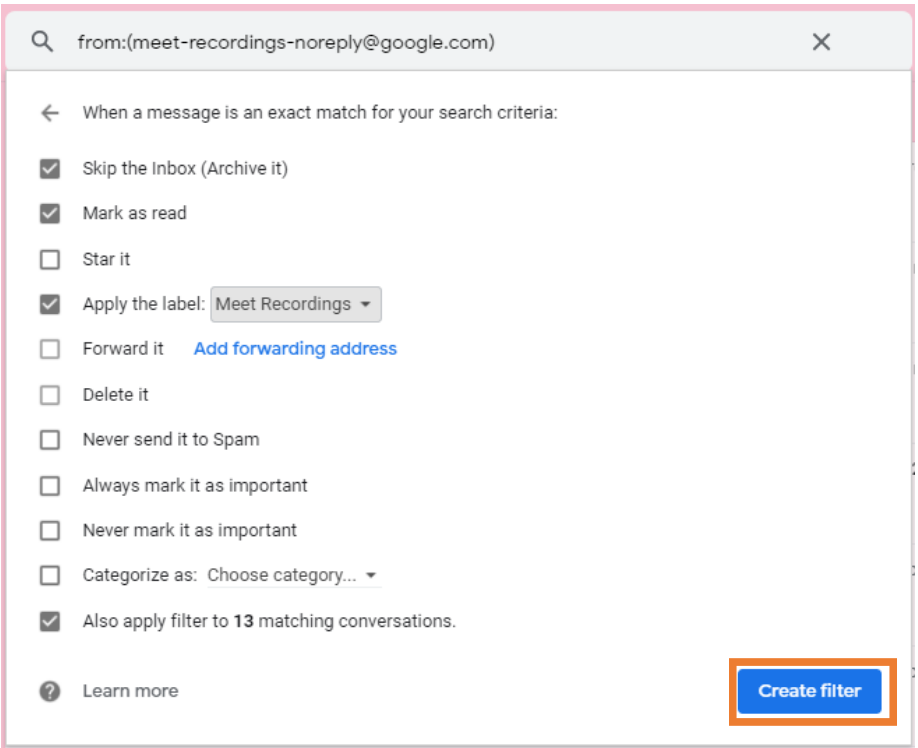Enable Never send it to Spam
This screenshot has width=918, height=748.
pyautogui.click(x=50, y=440)
